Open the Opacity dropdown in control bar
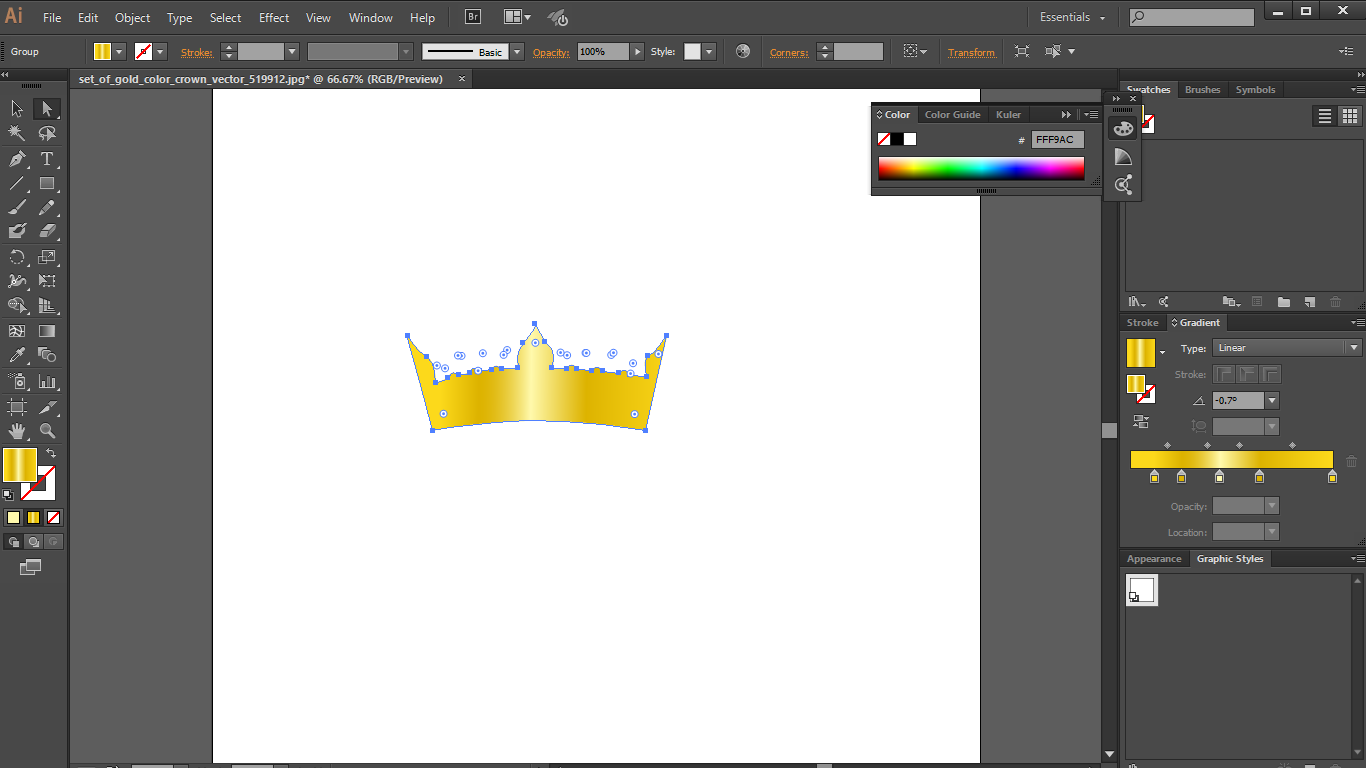The height and width of the screenshot is (768, 1366). point(636,51)
